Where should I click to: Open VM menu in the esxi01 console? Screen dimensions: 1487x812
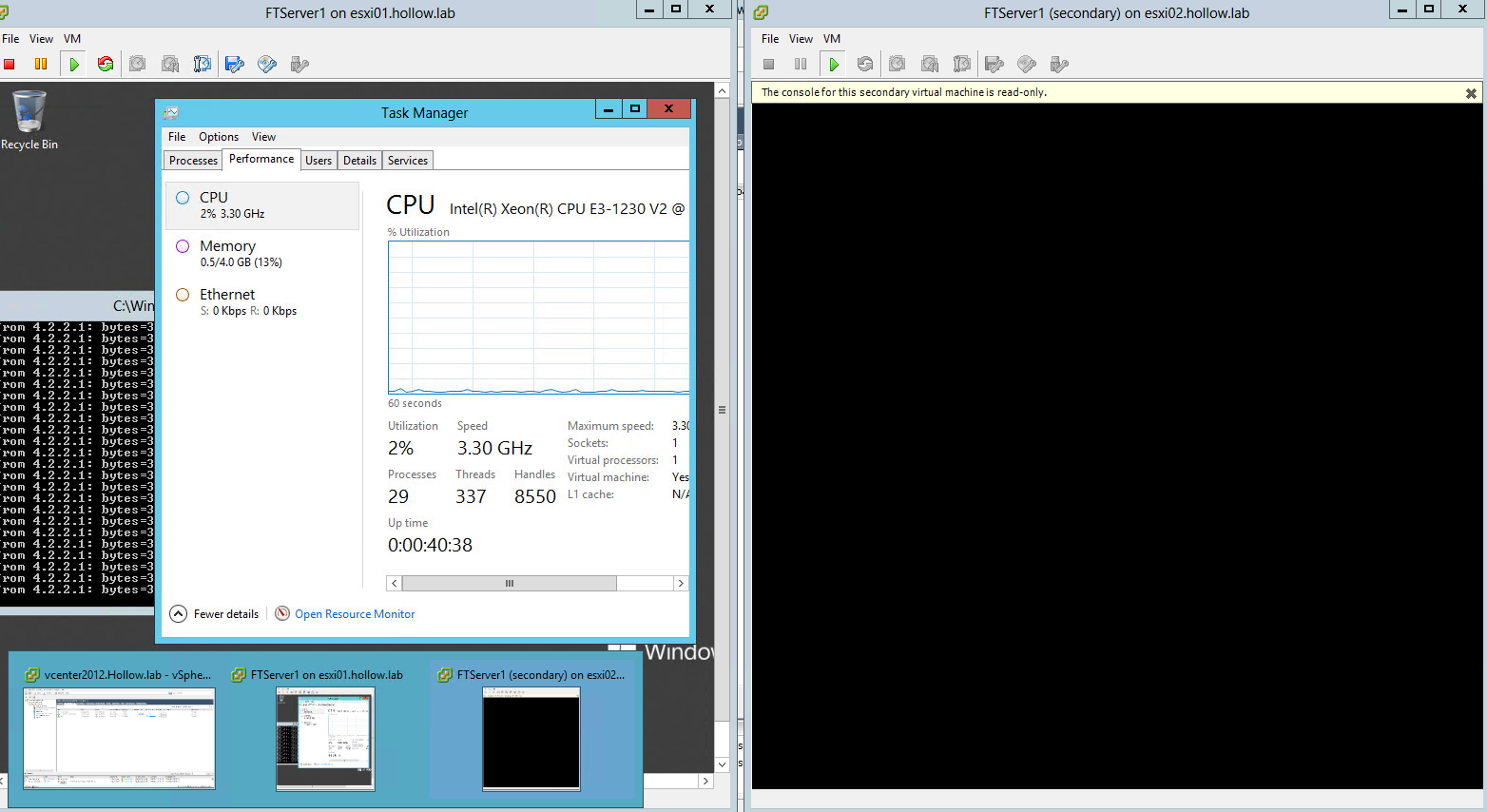(x=72, y=39)
